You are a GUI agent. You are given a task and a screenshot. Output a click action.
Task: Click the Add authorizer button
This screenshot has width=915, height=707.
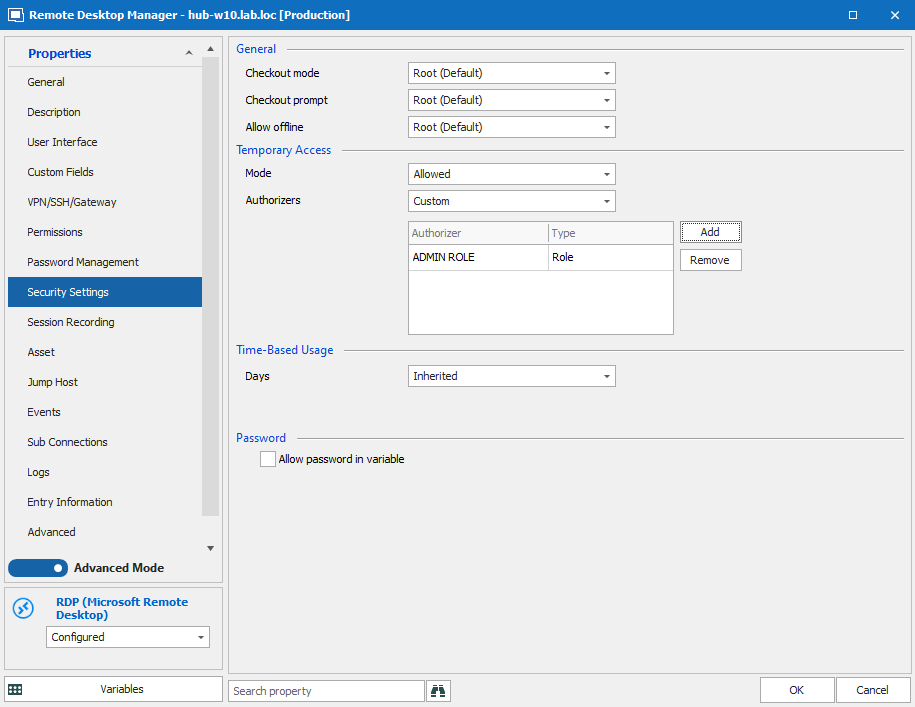710,232
